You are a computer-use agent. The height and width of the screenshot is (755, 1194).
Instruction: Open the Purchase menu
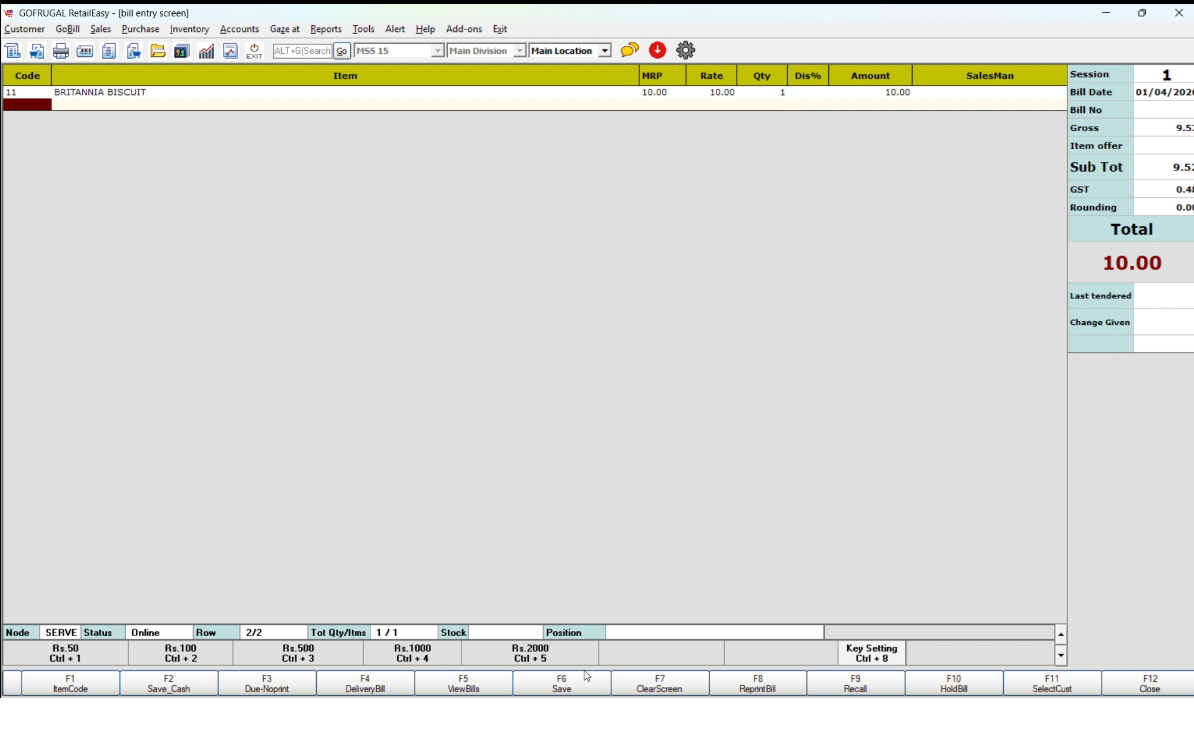140,29
